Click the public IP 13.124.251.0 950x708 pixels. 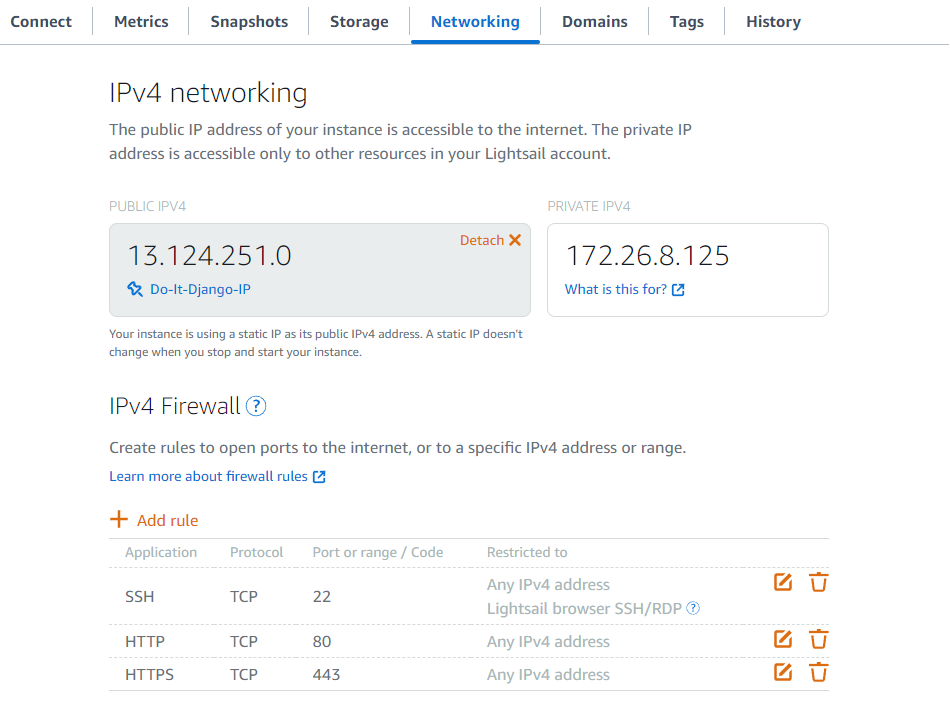pyautogui.click(x=210, y=255)
